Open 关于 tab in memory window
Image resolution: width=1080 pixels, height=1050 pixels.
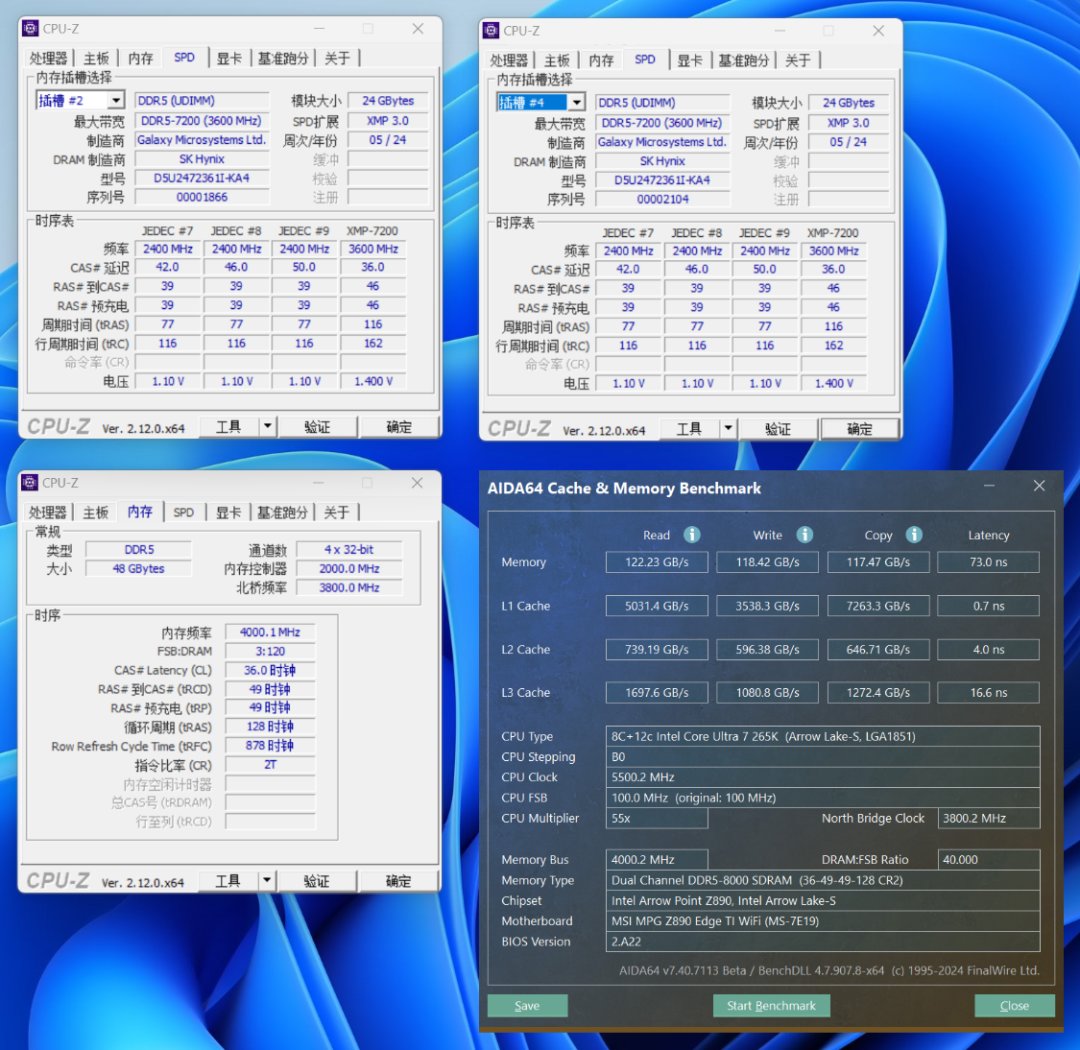(x=336, y=512)
